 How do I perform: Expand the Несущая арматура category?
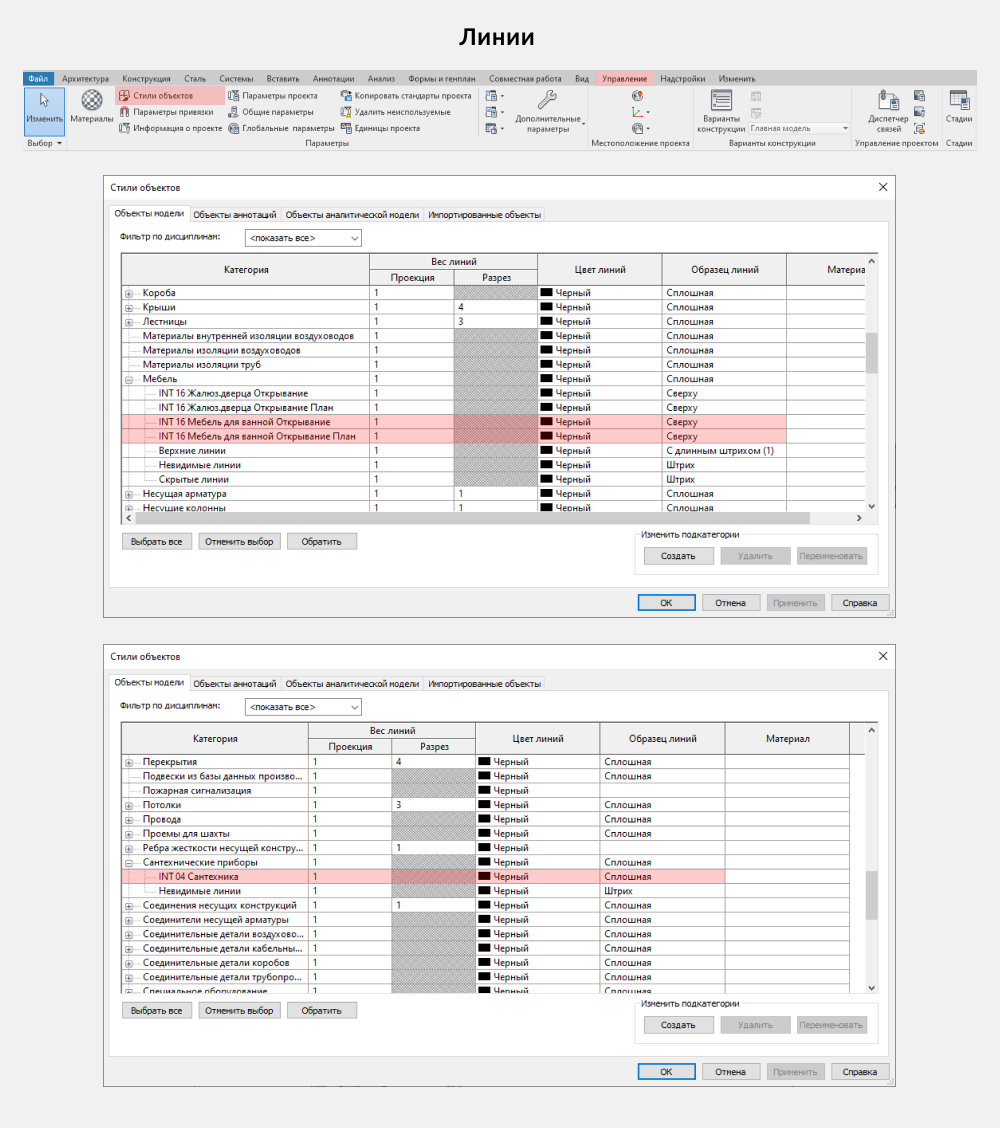[129, 495]
